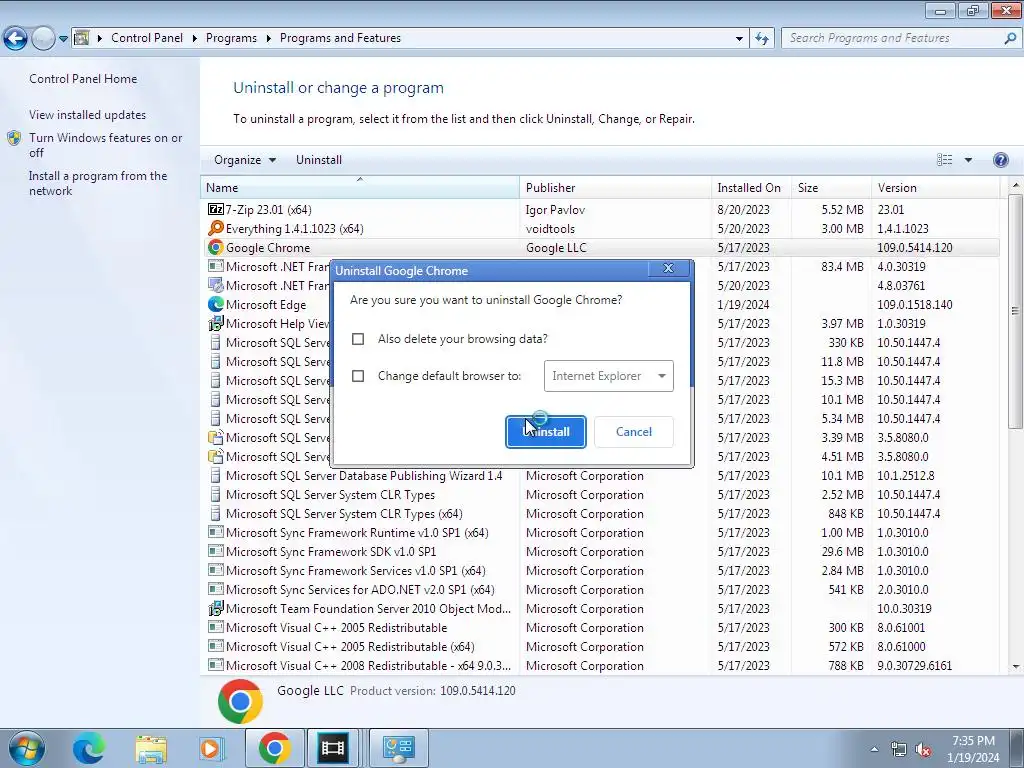Click the Microsoft Edge icon in the program list
Image resolution: width=1024 pixels, height=768 pixels.
(x=216, y=304)
